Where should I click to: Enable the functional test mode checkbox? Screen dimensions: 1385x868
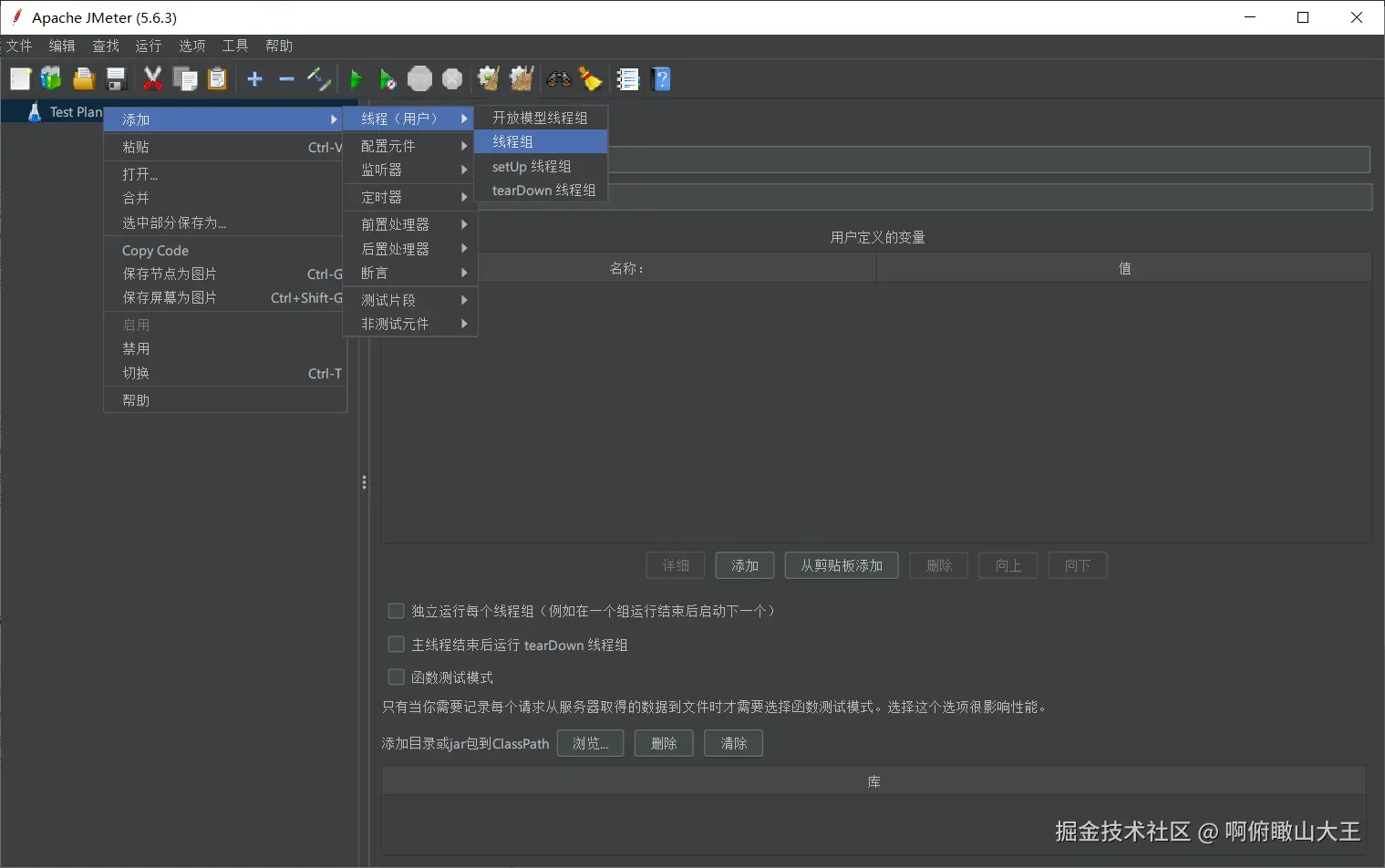pos(396,677)
